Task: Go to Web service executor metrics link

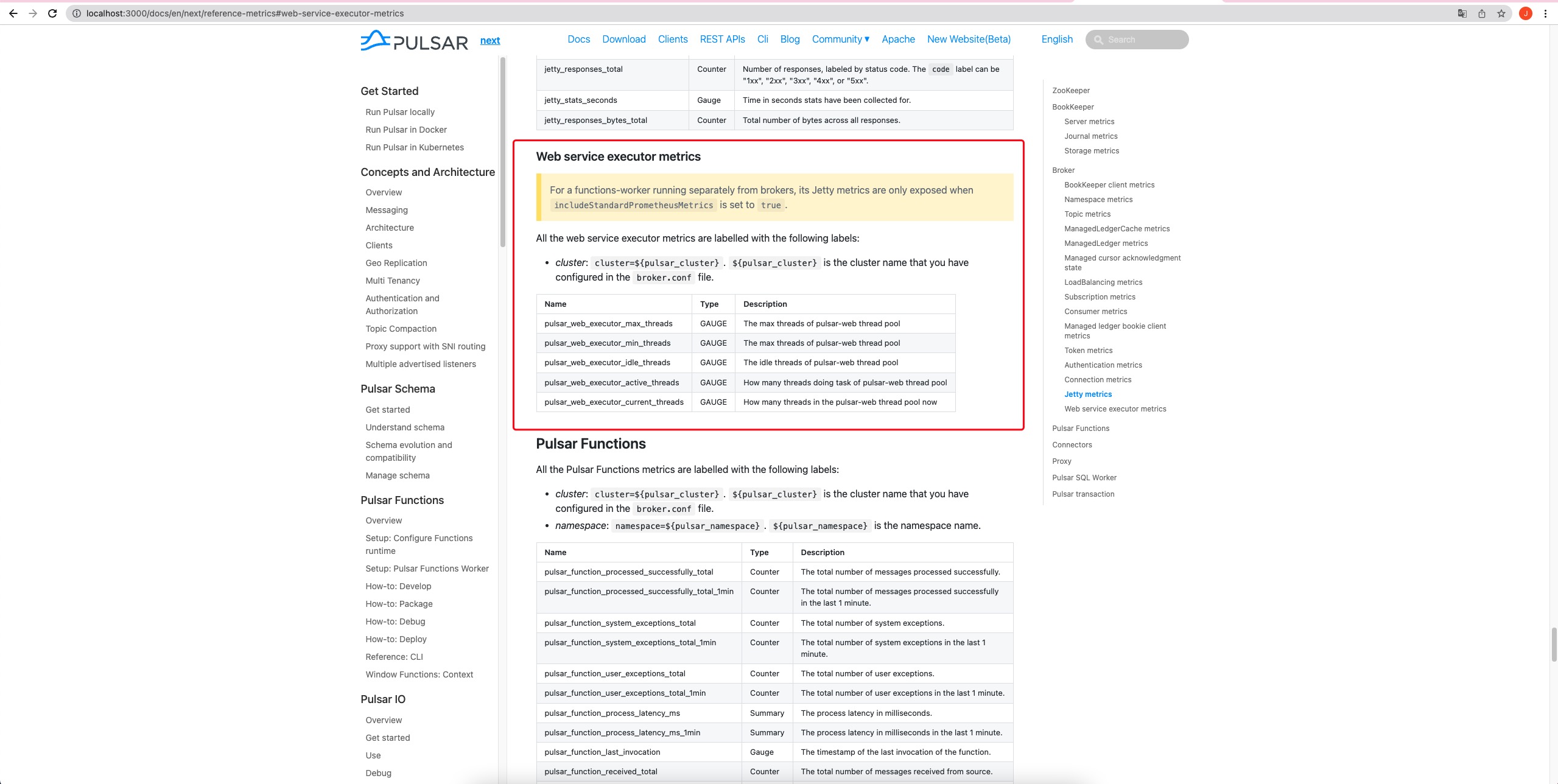Action: click(1115, 409)
